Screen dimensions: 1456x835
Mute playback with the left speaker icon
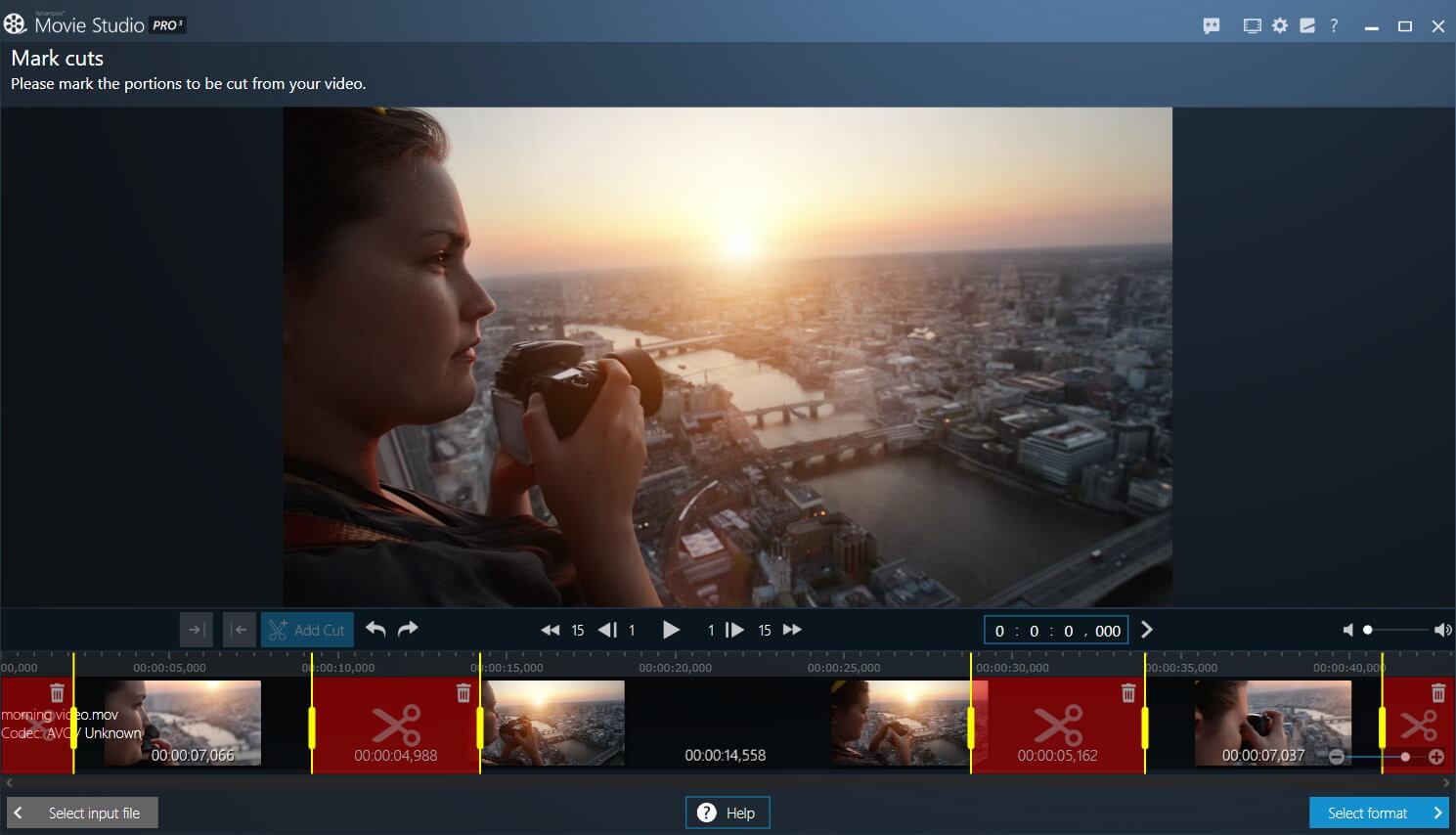[x=1347, y=630]
